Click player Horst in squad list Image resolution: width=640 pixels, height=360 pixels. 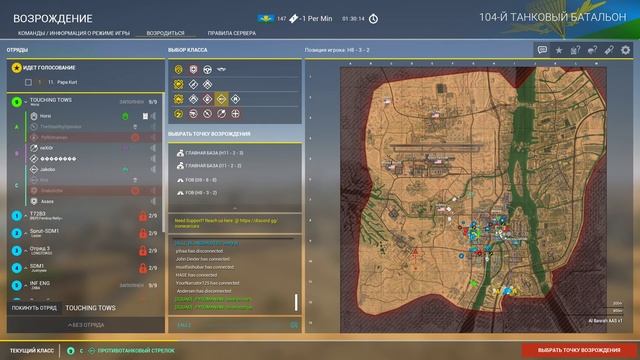tap(46, 116)
